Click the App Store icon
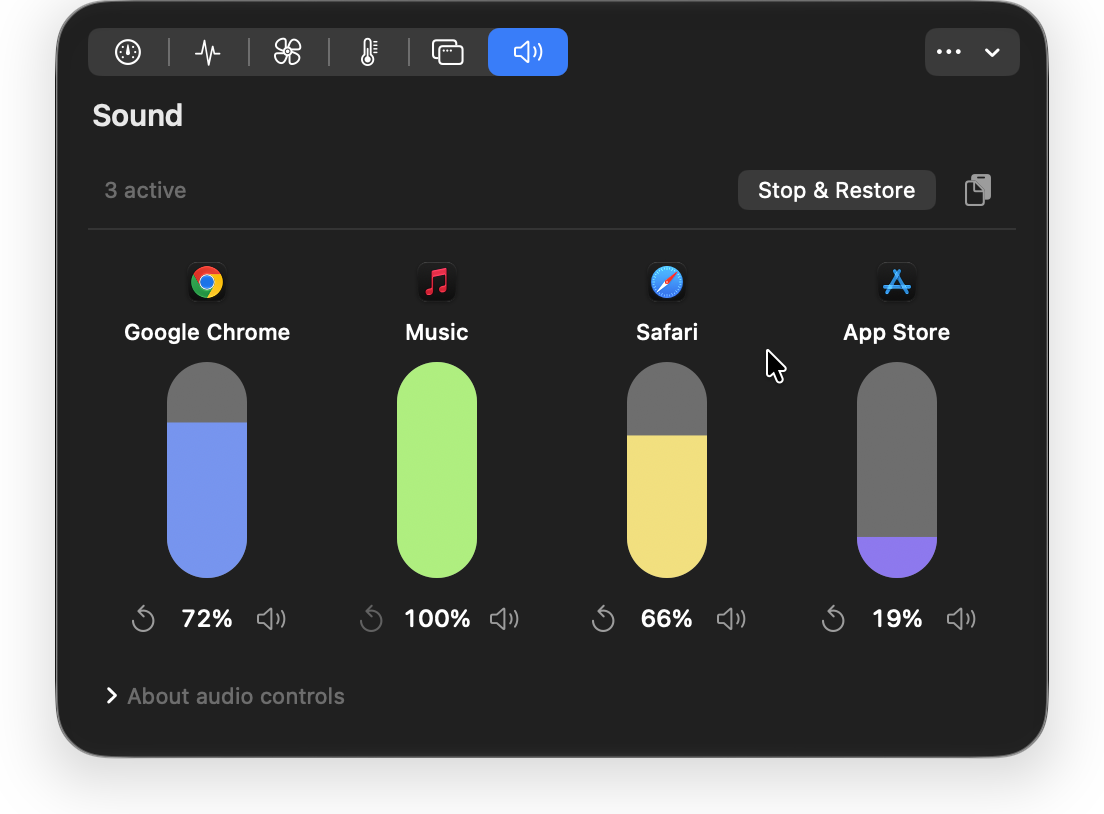The image size is (1104, 814). pos(896,282)
